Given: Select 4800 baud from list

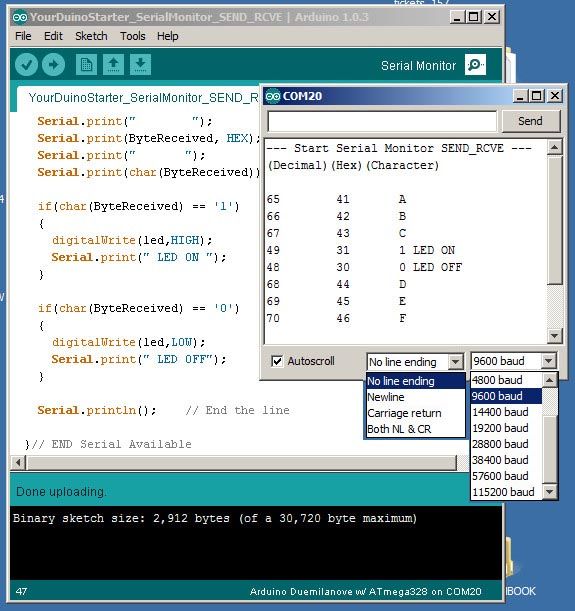Looking at the screenshot, I should (506, 380).
